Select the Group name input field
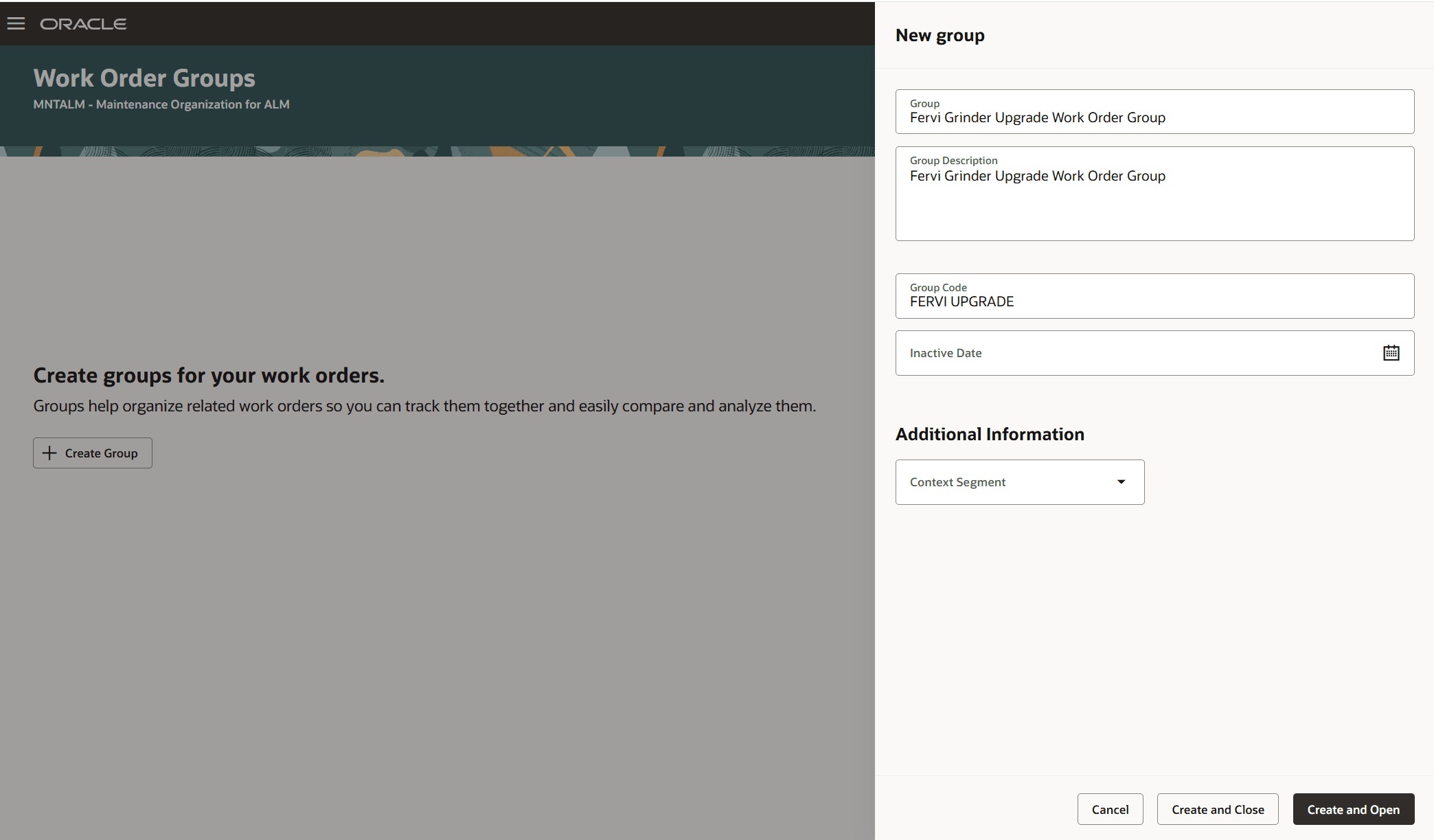 click(x=1154, y=117)
